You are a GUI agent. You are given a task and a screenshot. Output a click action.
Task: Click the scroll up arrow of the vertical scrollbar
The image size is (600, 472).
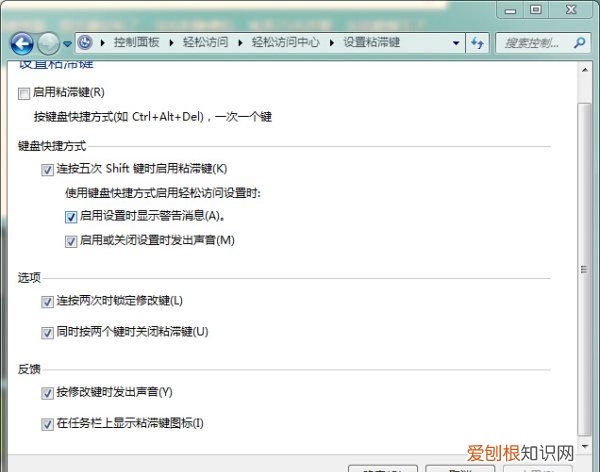585,70
